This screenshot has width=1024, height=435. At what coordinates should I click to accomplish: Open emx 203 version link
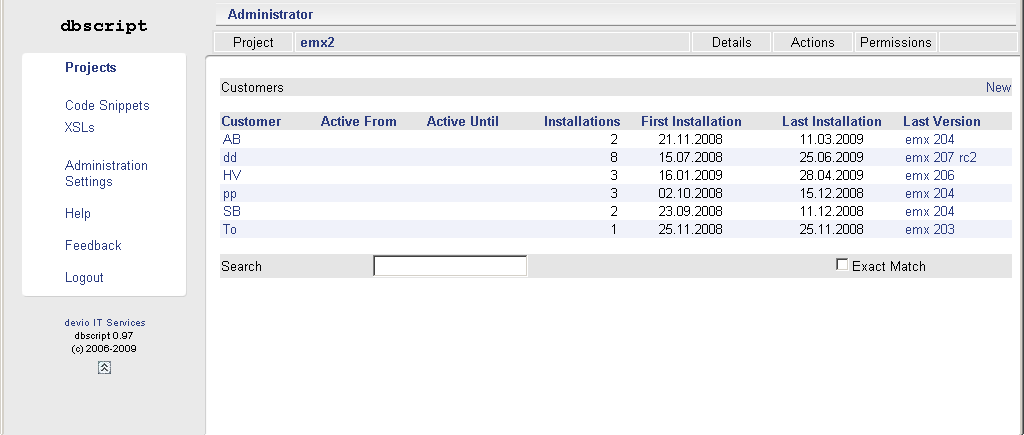929,230
